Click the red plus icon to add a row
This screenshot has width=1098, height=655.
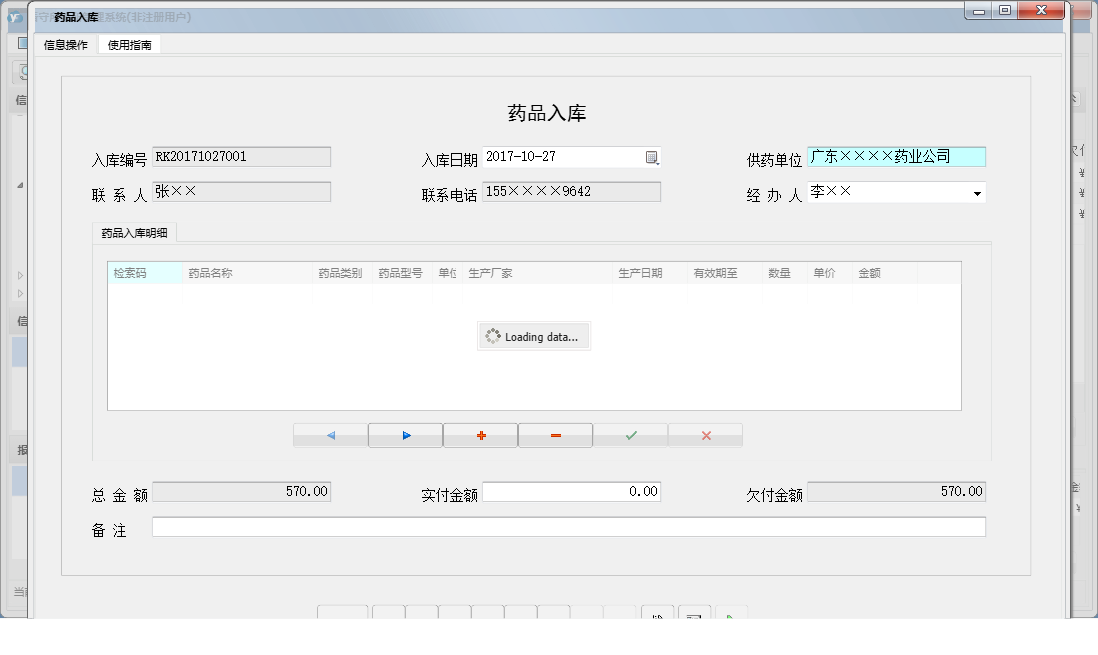(x=480, y=434)
